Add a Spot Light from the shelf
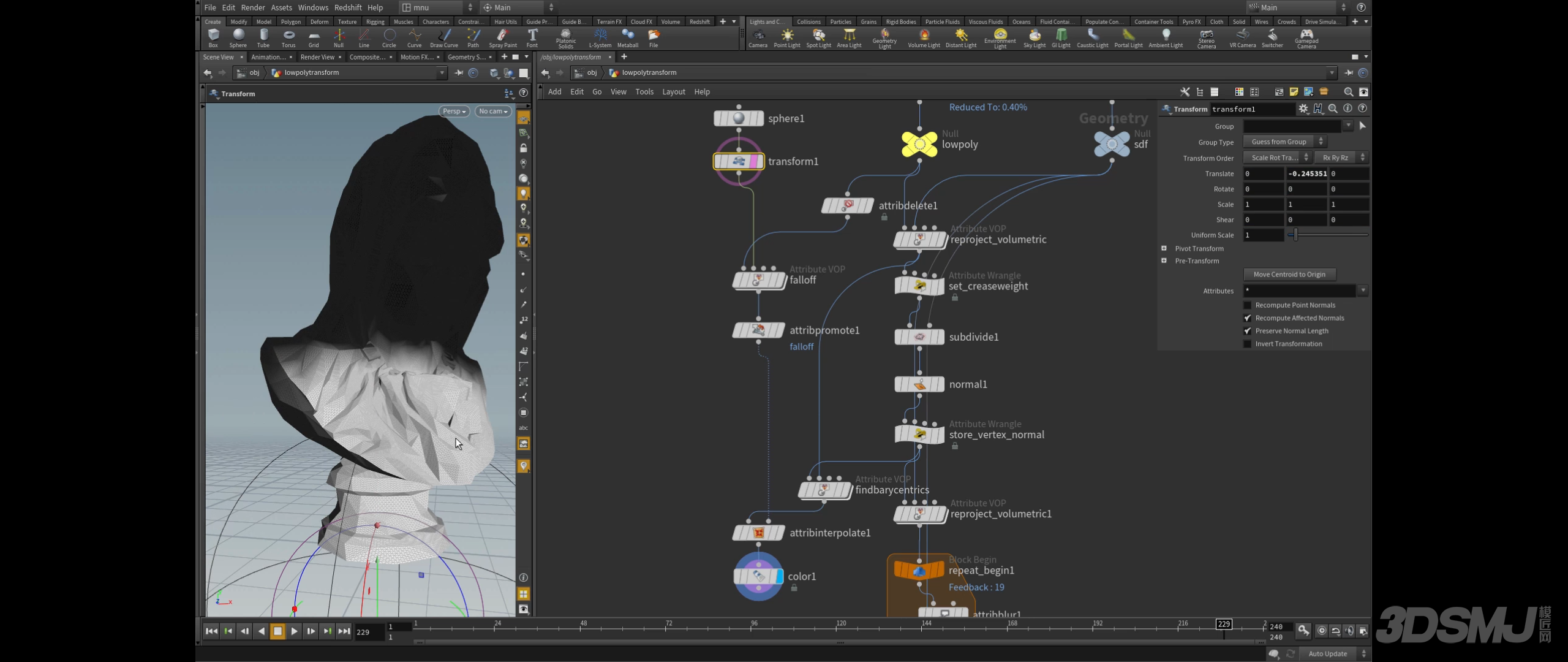The image size is (1568, 662). [819, 38]
